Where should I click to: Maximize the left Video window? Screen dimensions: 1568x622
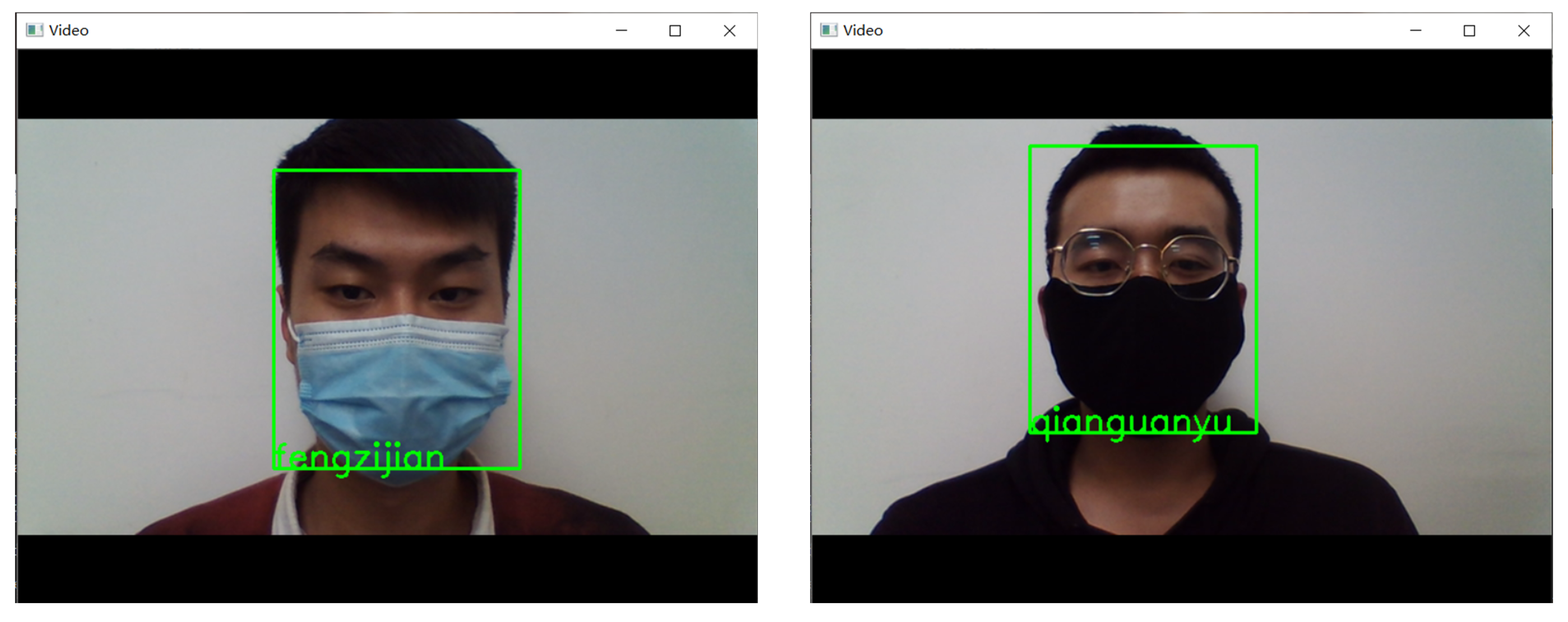(x=674, y=30)
